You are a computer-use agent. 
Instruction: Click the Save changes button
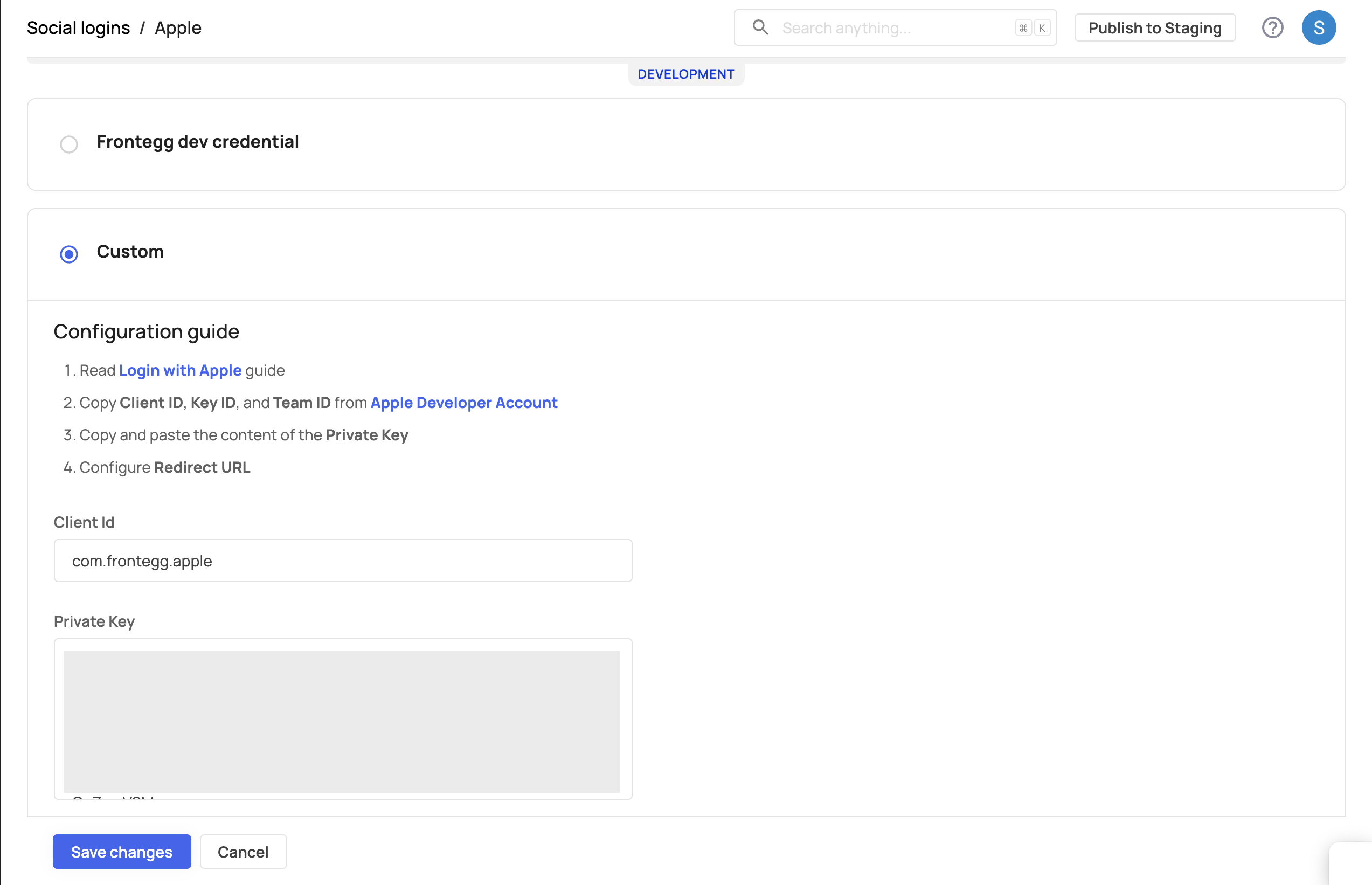tap(122, 852)
